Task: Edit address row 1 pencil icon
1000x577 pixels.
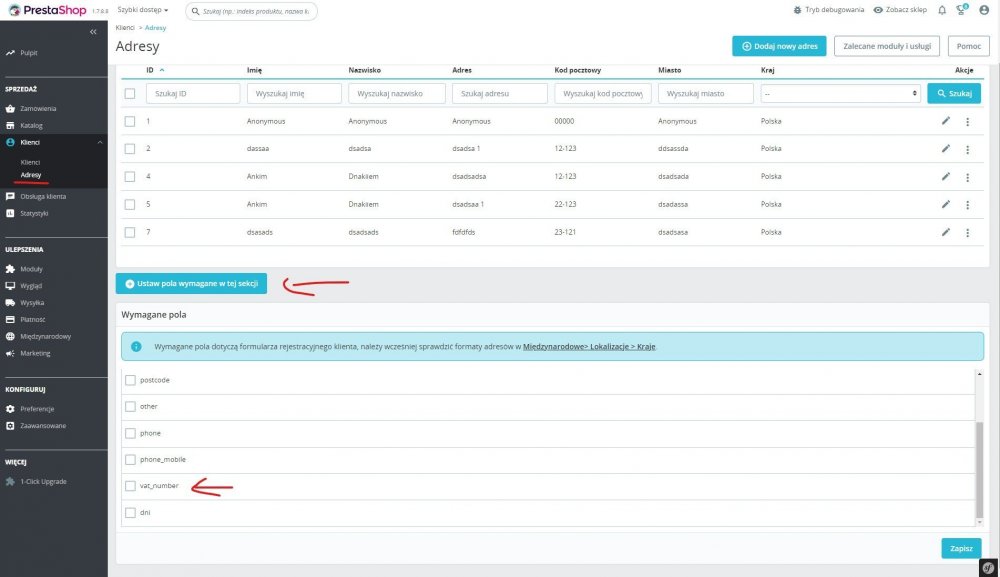Action: coord(946,121)
